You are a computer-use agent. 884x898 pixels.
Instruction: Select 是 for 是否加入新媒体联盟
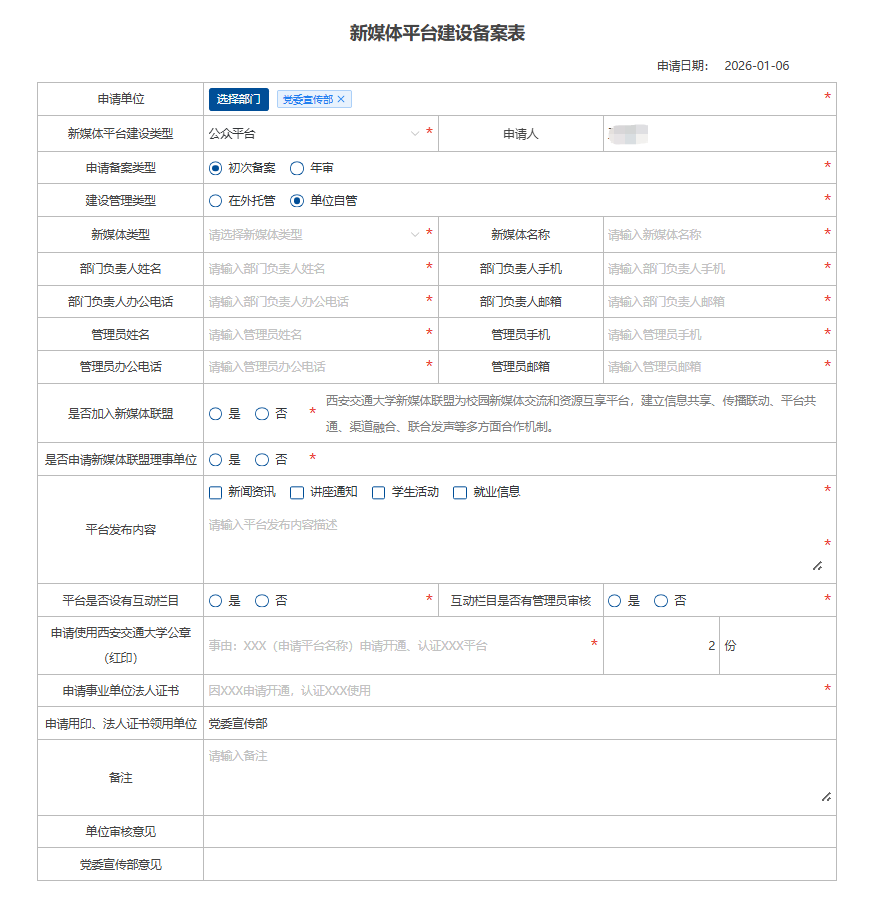(x=215, y=413)
